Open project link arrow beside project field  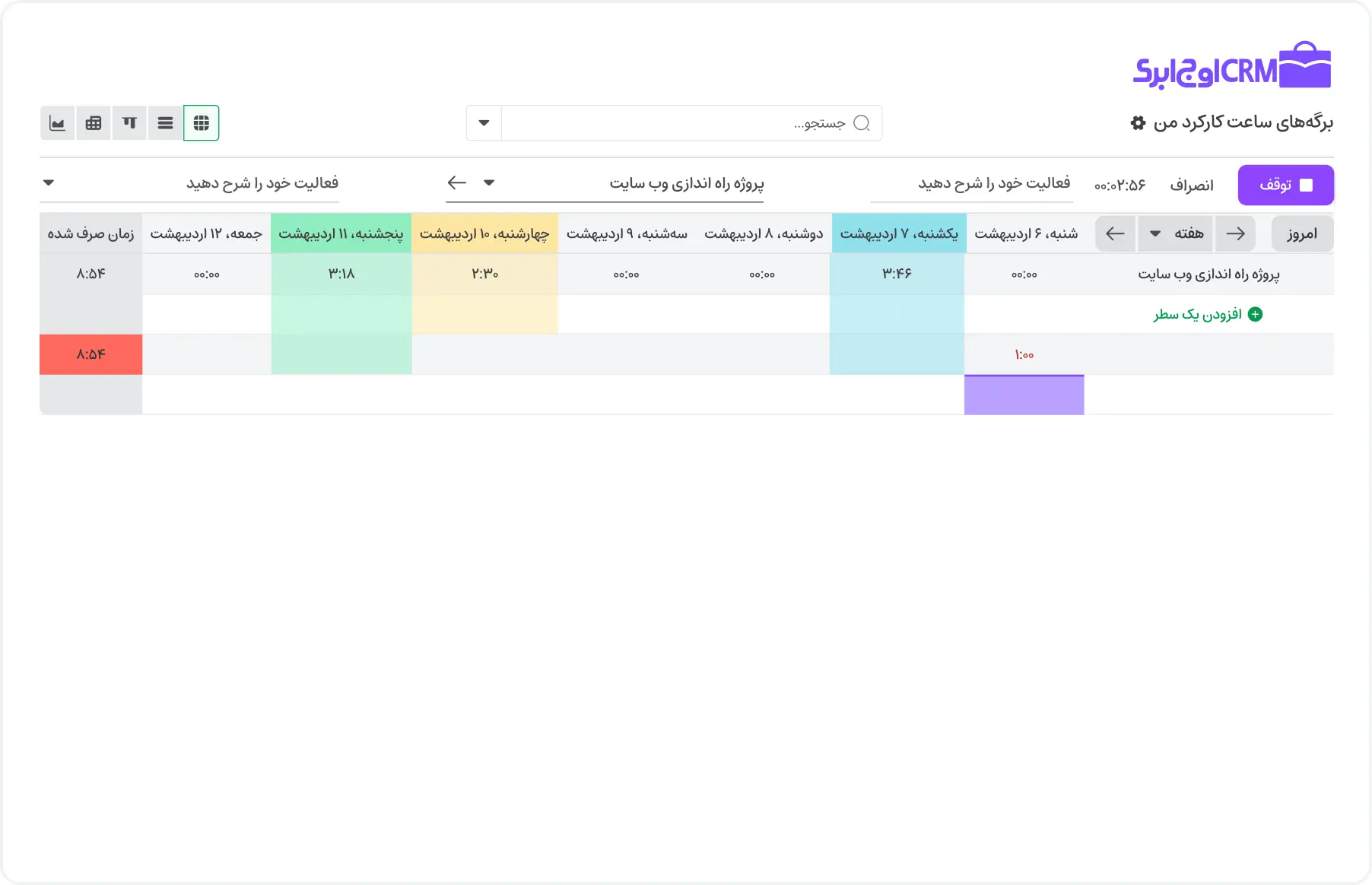pos(457,182)
